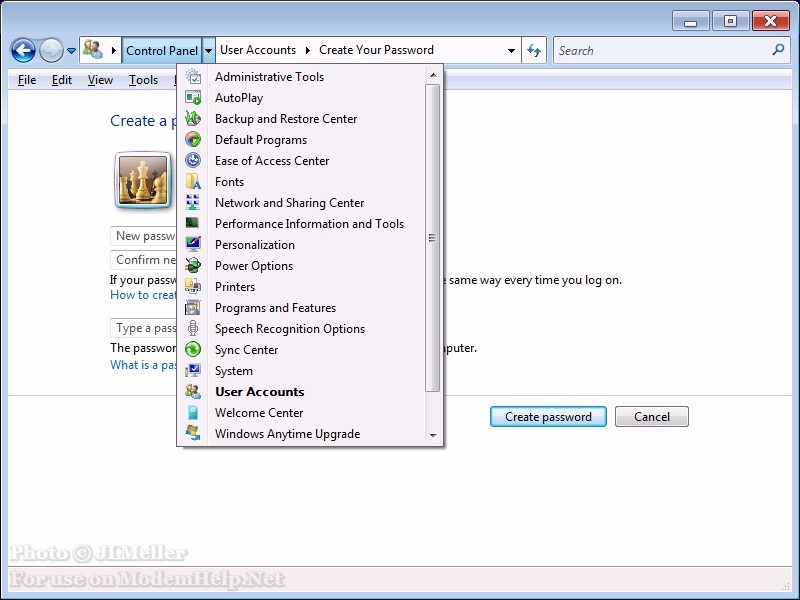This screenshot has width=800, height=600.
Task: Click the New password field
Action: click(x=144, y=236)
